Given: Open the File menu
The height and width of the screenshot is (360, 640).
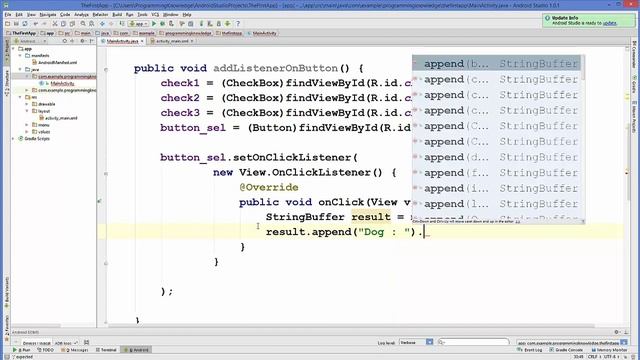Looking at the screenshot, I should pos(8,14).
